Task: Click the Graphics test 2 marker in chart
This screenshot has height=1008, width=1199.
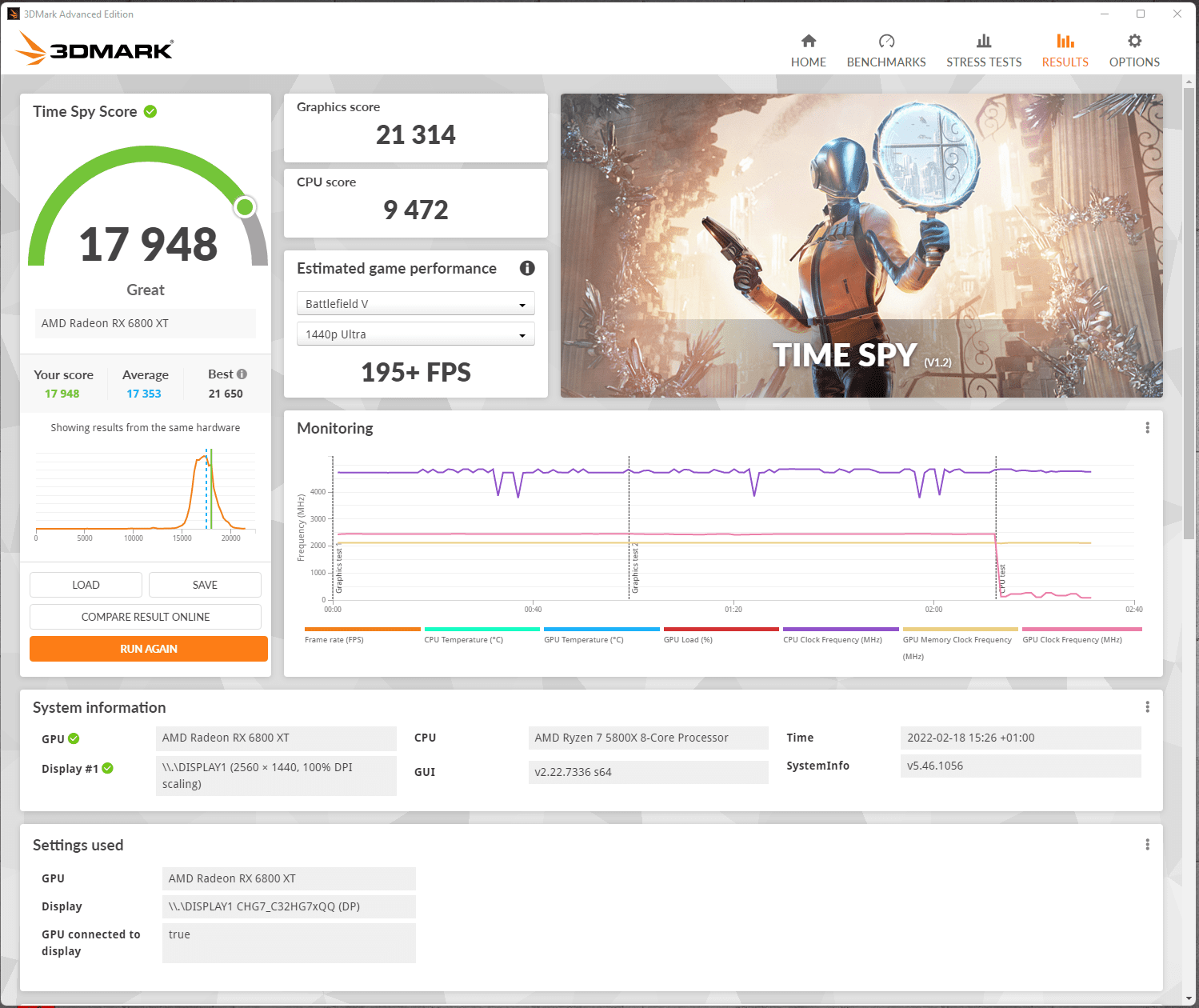Action: click(635, 569)
